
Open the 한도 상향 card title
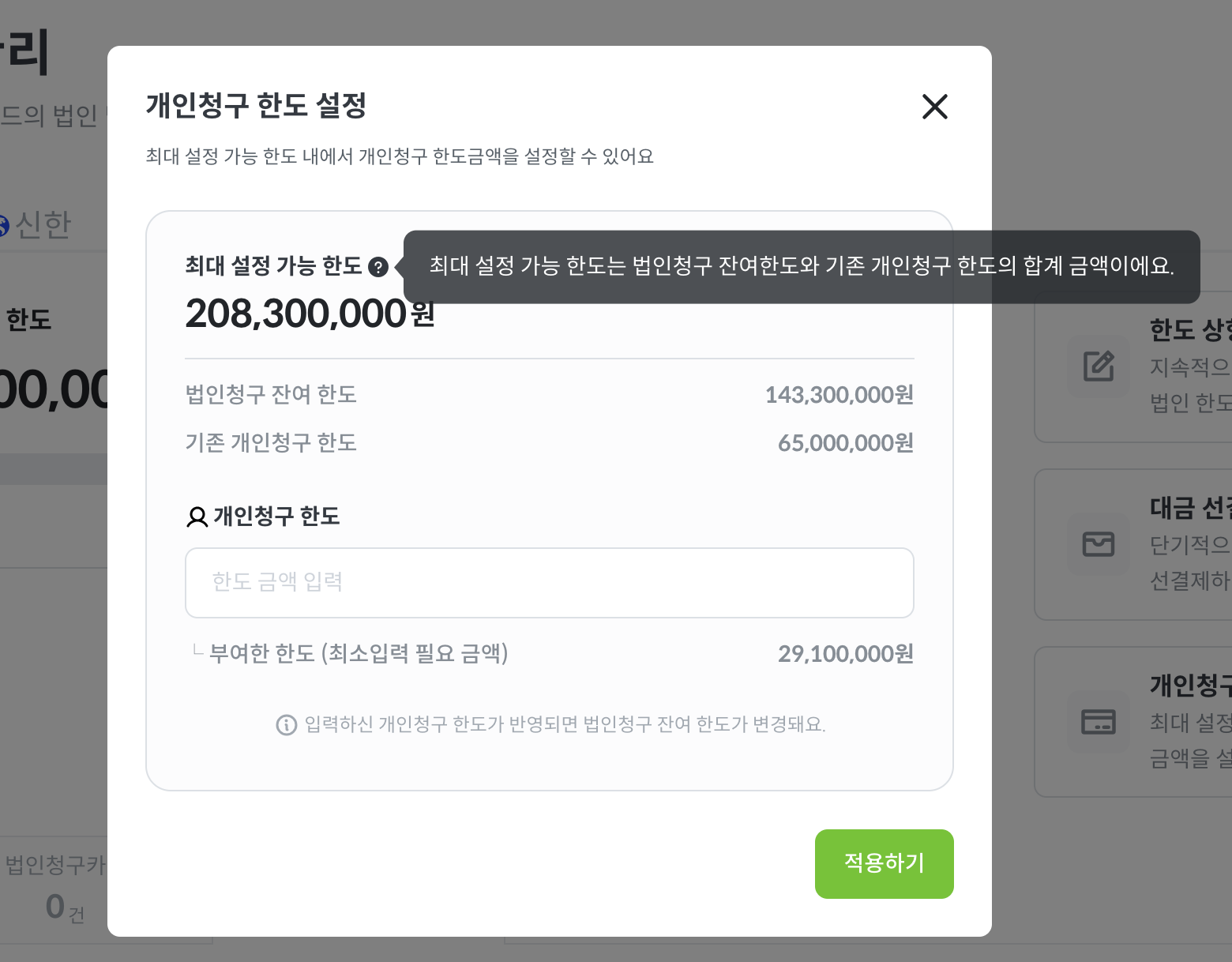coord(1189,330)
